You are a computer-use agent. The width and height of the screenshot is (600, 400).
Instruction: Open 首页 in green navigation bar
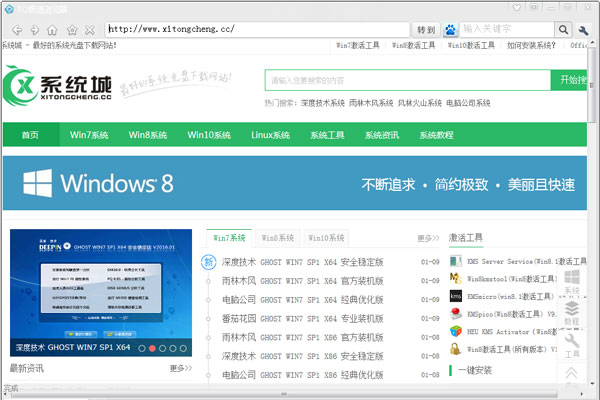30,135
